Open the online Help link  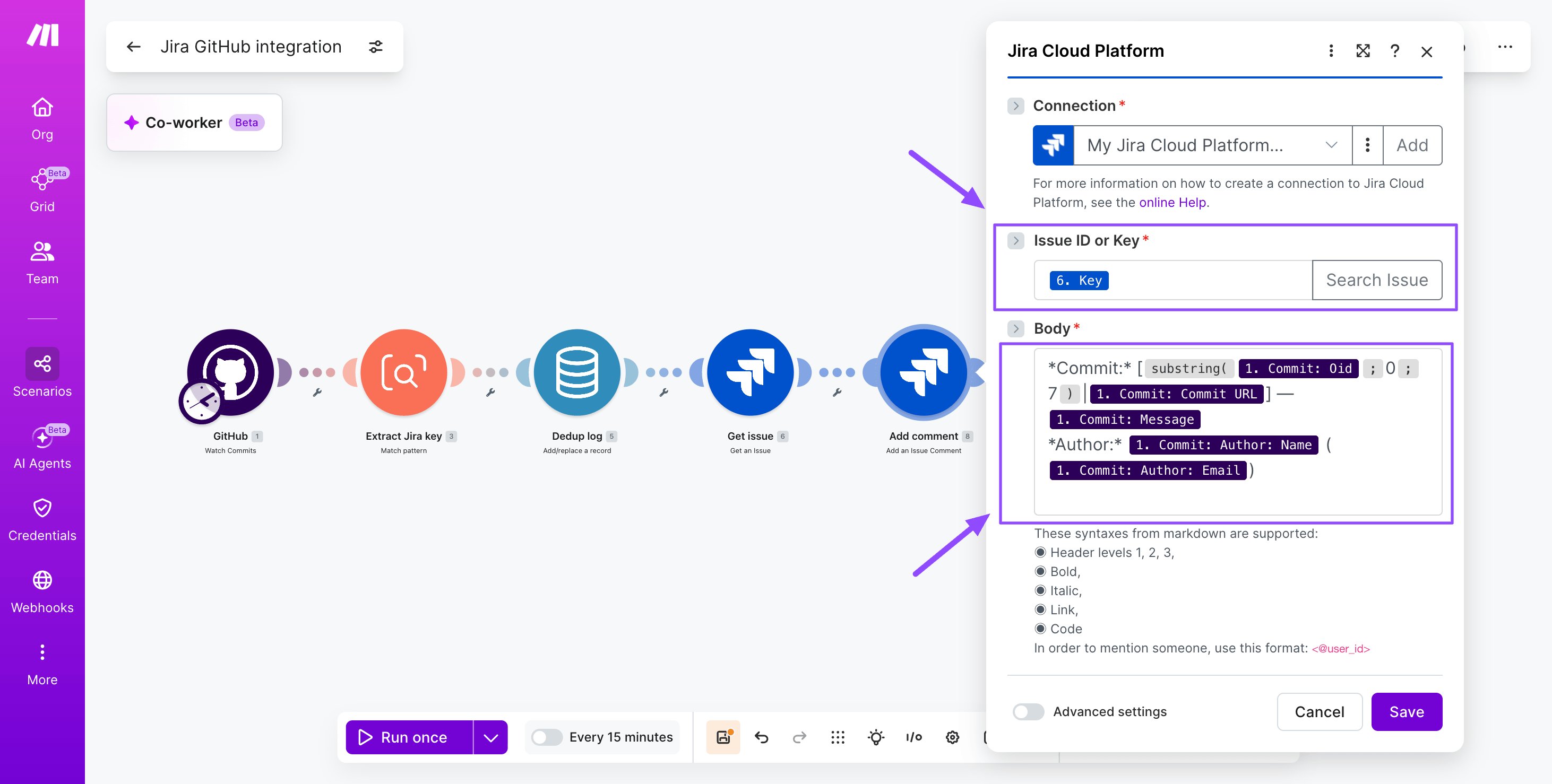[x=1172, y=202]
